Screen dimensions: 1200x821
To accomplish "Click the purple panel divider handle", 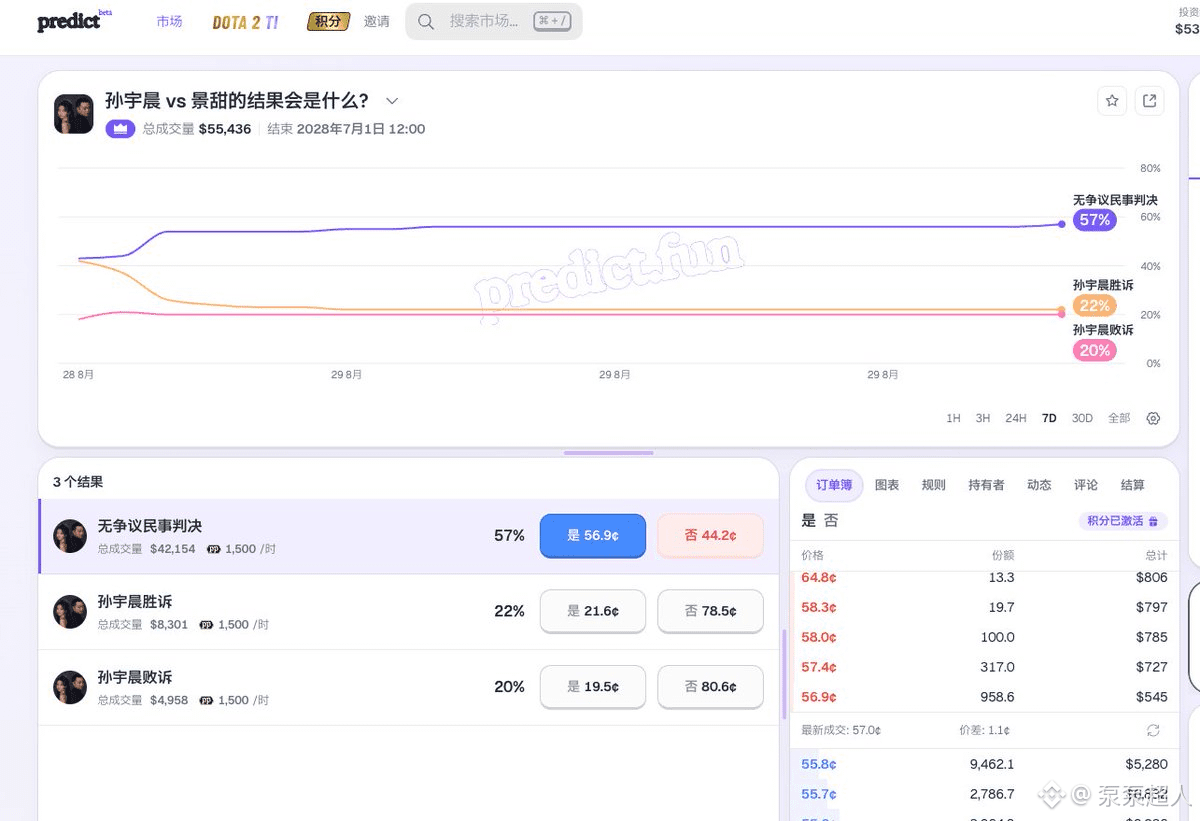I will tap(608, 453).
